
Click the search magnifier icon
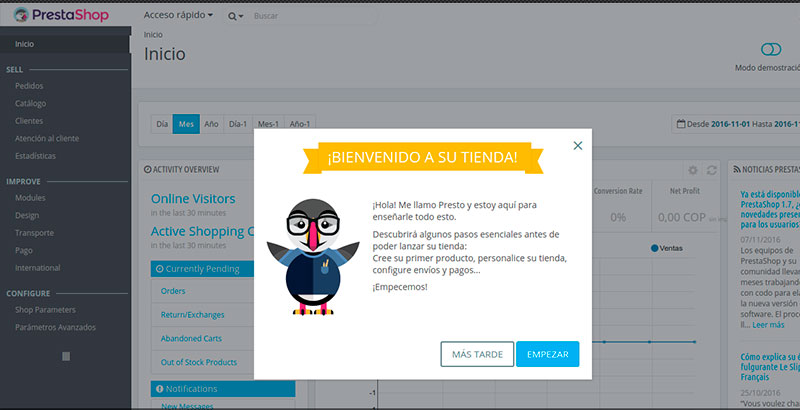pyautogui.click(x=232, y=16)
